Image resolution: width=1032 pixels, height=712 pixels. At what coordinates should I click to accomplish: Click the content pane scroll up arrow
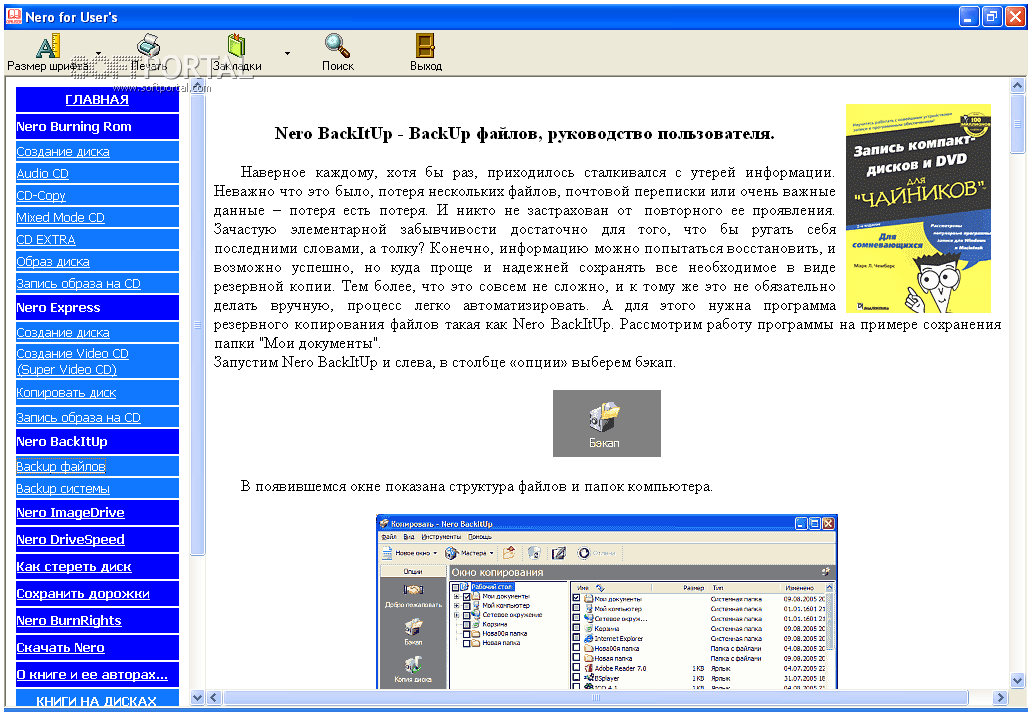coord(1018,85)
